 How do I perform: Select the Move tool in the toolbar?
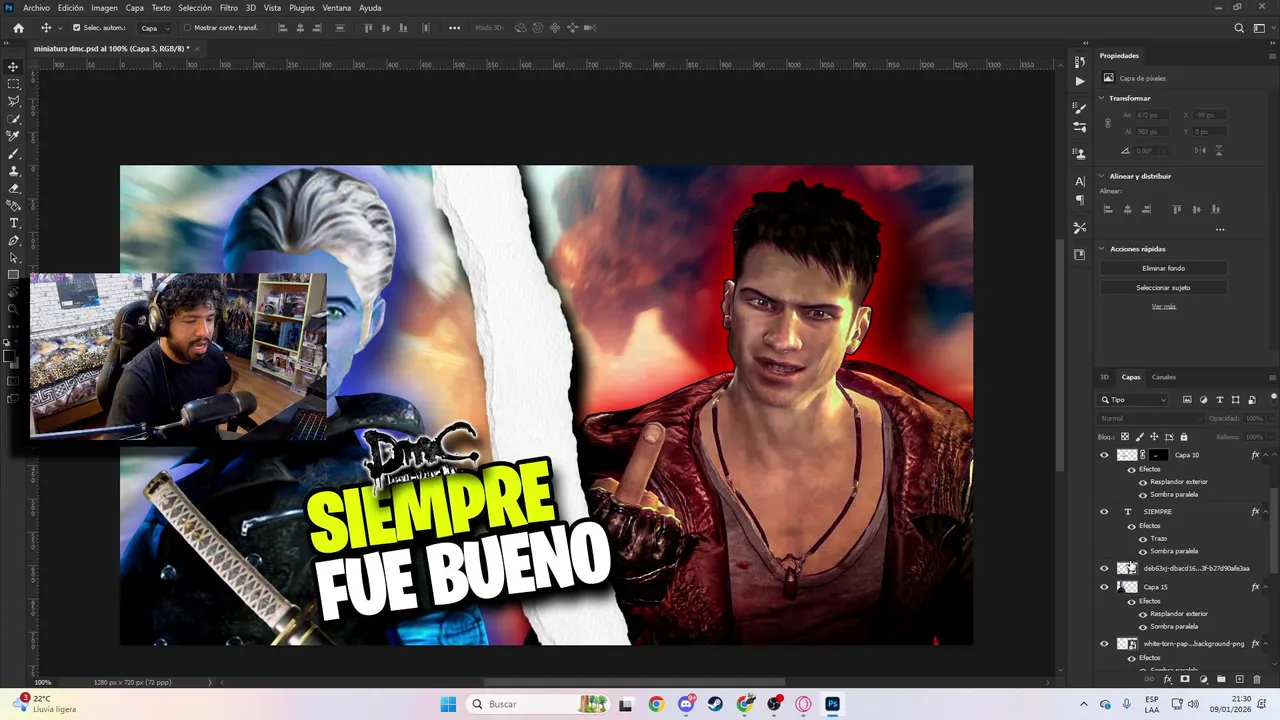13,67
